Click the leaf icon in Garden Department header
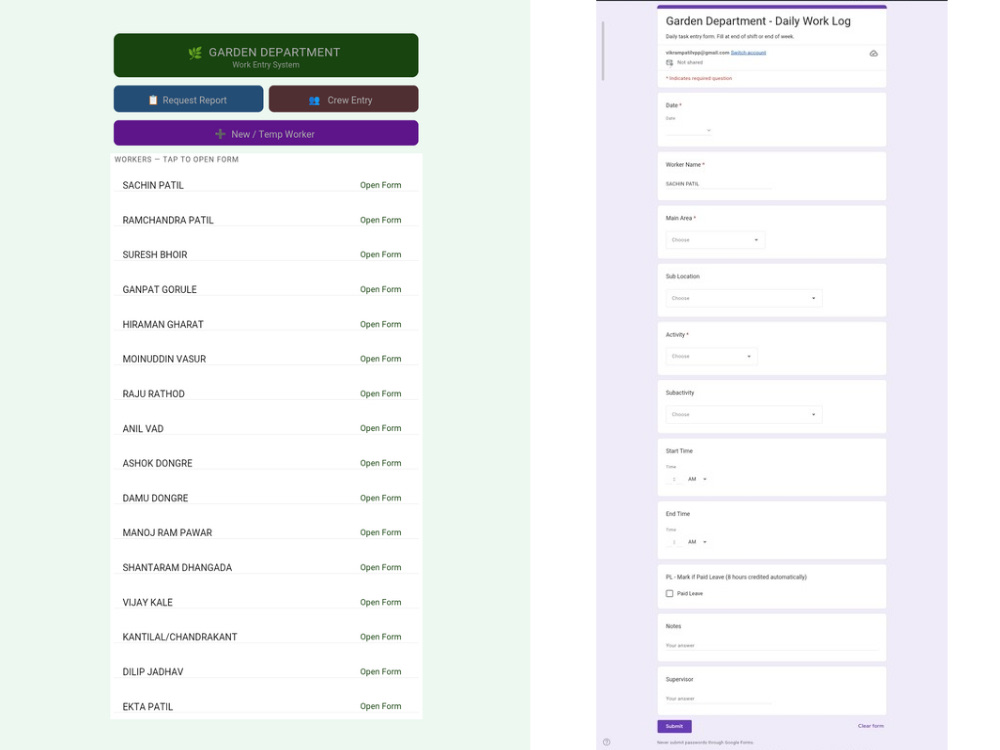The image size is (1000, 750). [195, 53]
